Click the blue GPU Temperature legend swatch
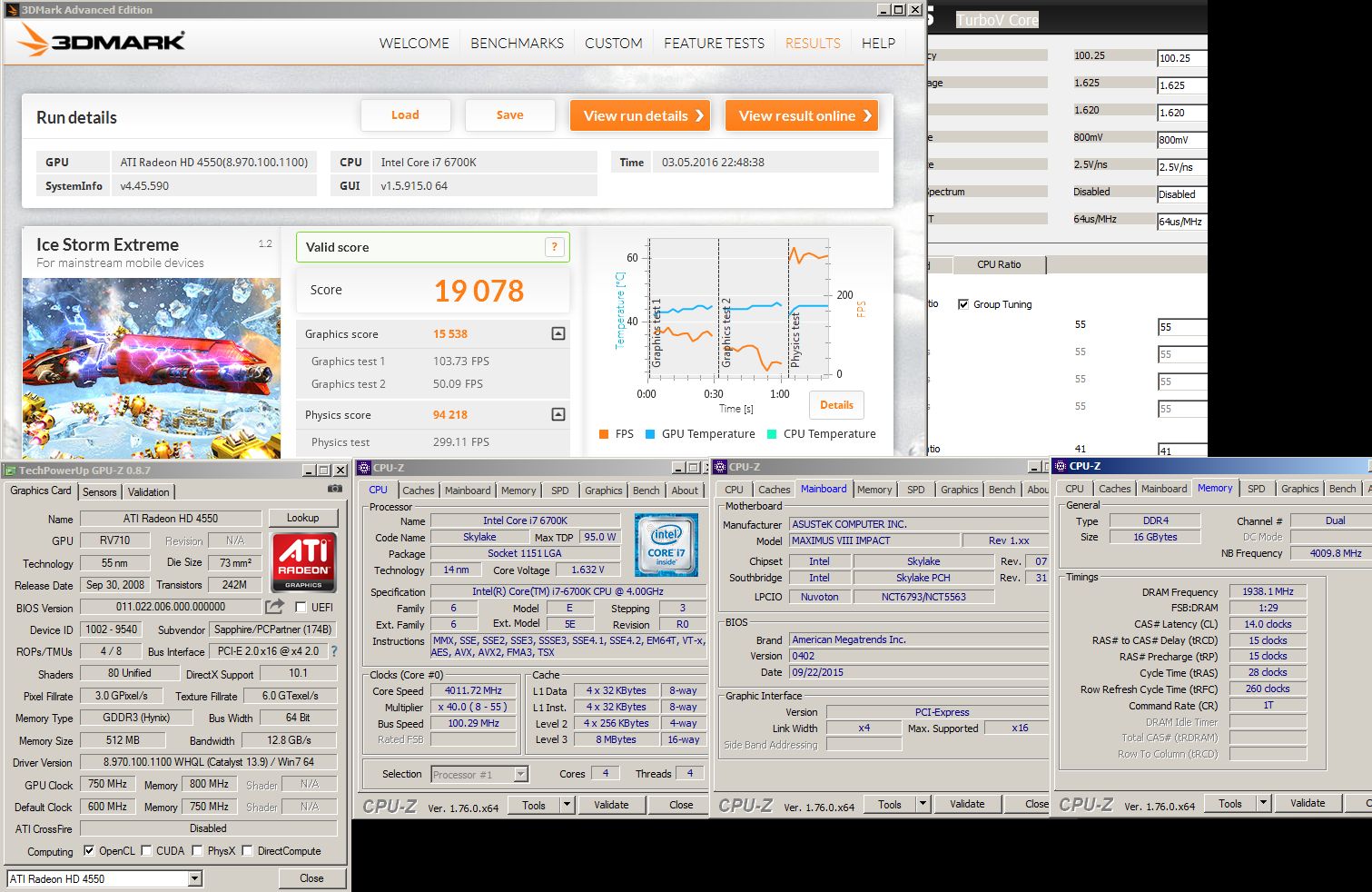The height and width of the screenshot is (892, 1372). click(x=650, y=434)
